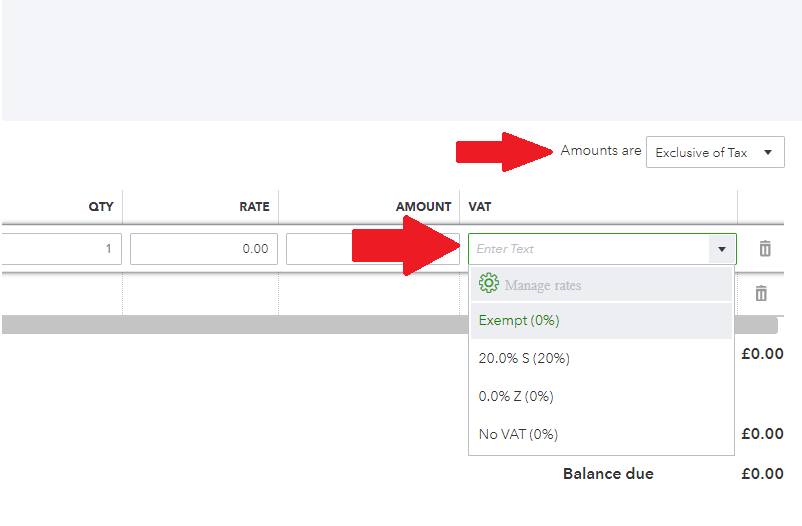Click the QTY column header
Image resolution: width=802 pixels, height=526 pixels.
tap(100, 207)
